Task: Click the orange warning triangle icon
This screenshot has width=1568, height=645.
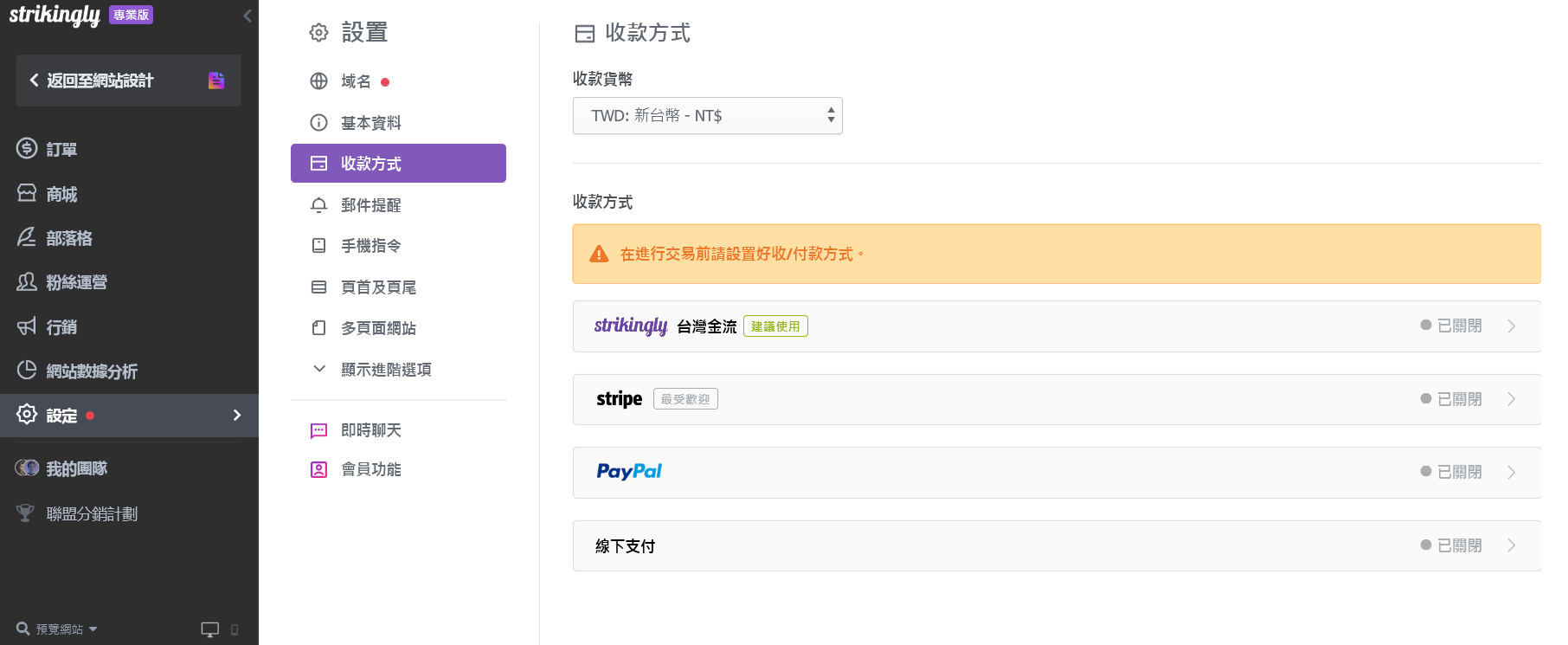Action: pyautogui.click(x=599, y=254)
